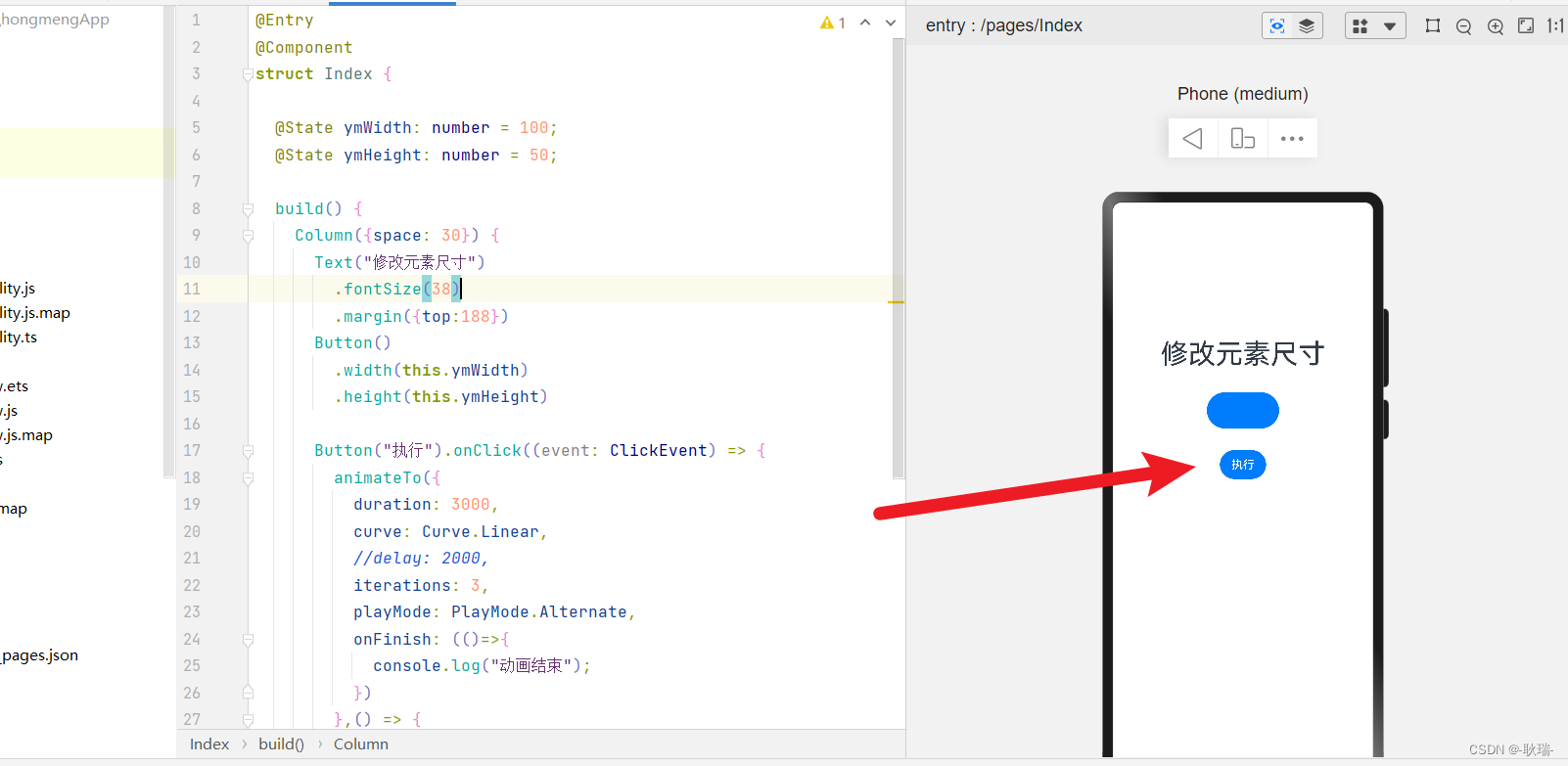
Task: Click the entry : /pages/Index previewer title
Action: (x=1004, y=25)
